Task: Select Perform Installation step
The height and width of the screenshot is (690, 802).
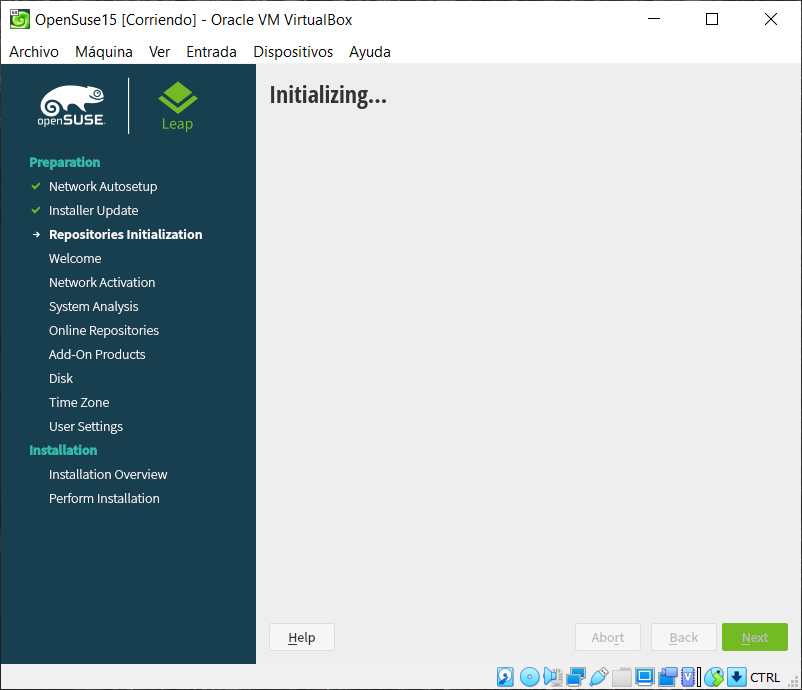Action: tap(104, 499)
